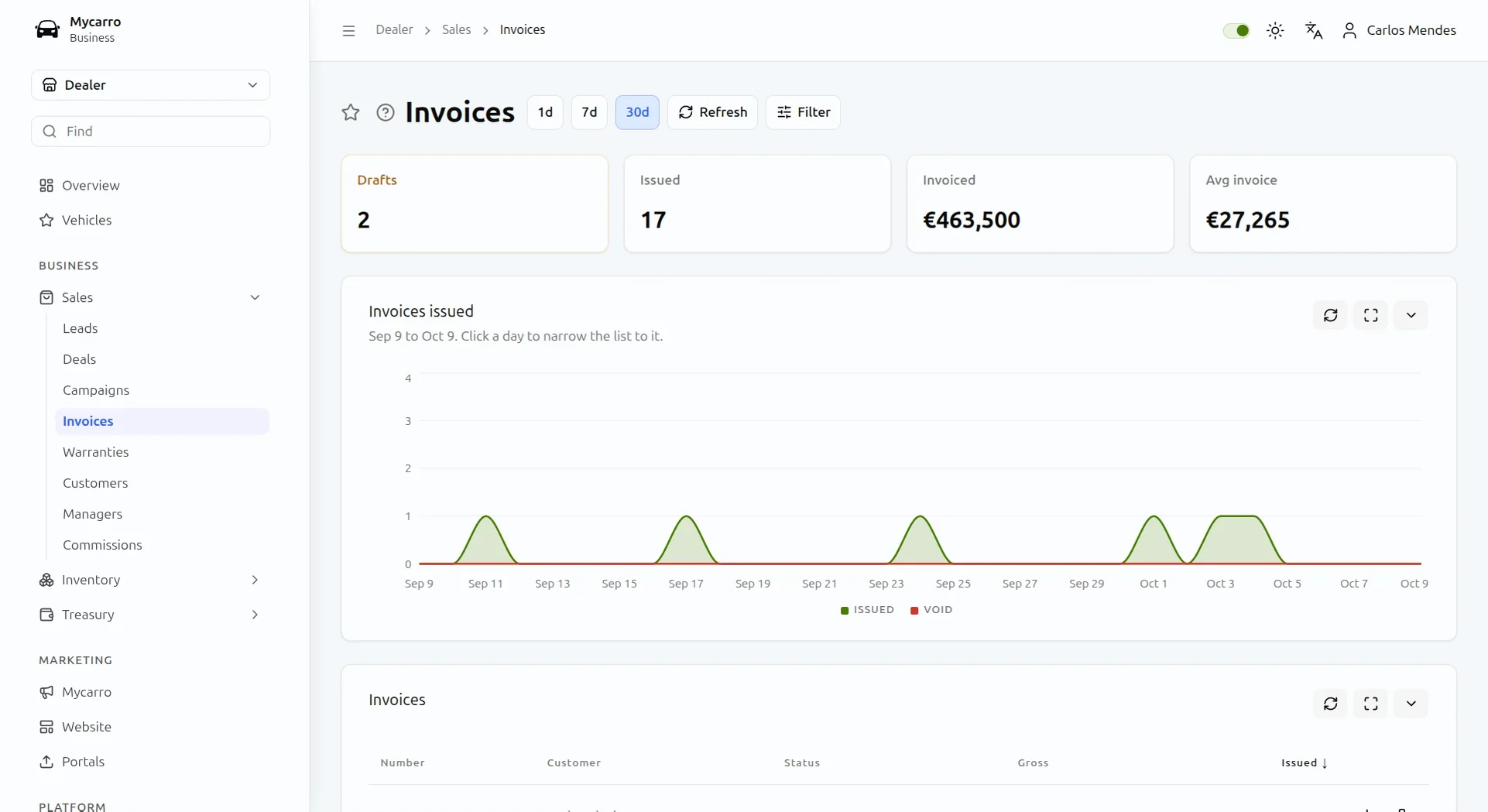
Task: Open Commissions under Sales
Action: pyautogui.click(x=102, y=545)
